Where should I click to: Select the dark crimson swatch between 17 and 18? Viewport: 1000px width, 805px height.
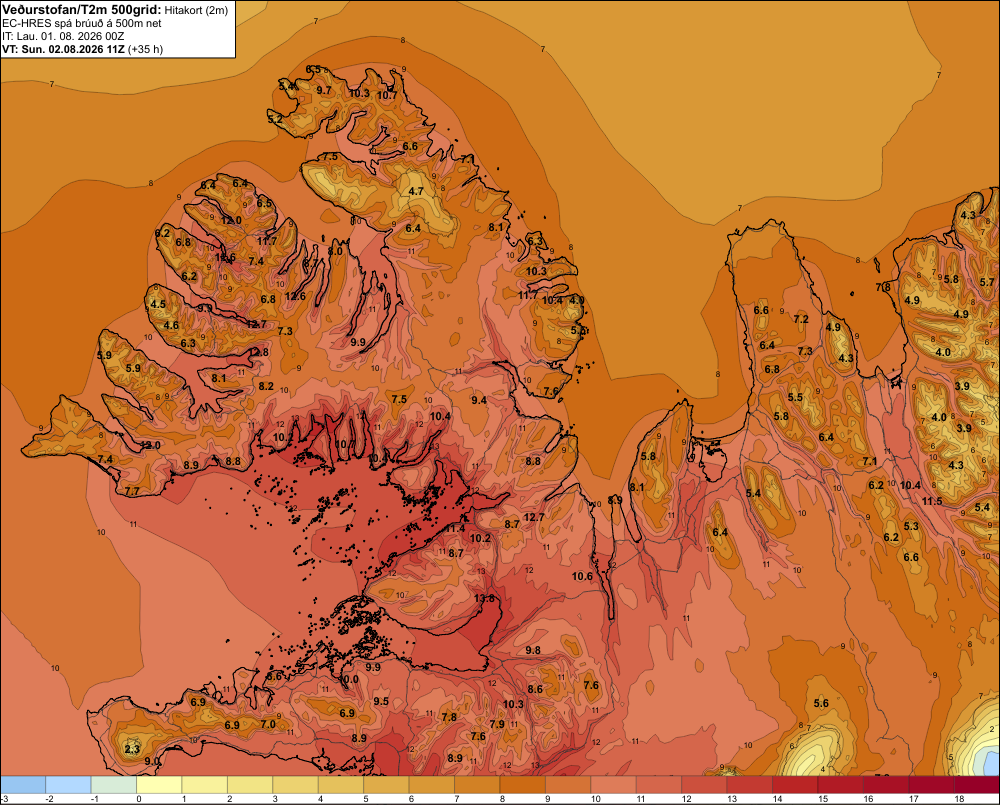click(931, 784)
